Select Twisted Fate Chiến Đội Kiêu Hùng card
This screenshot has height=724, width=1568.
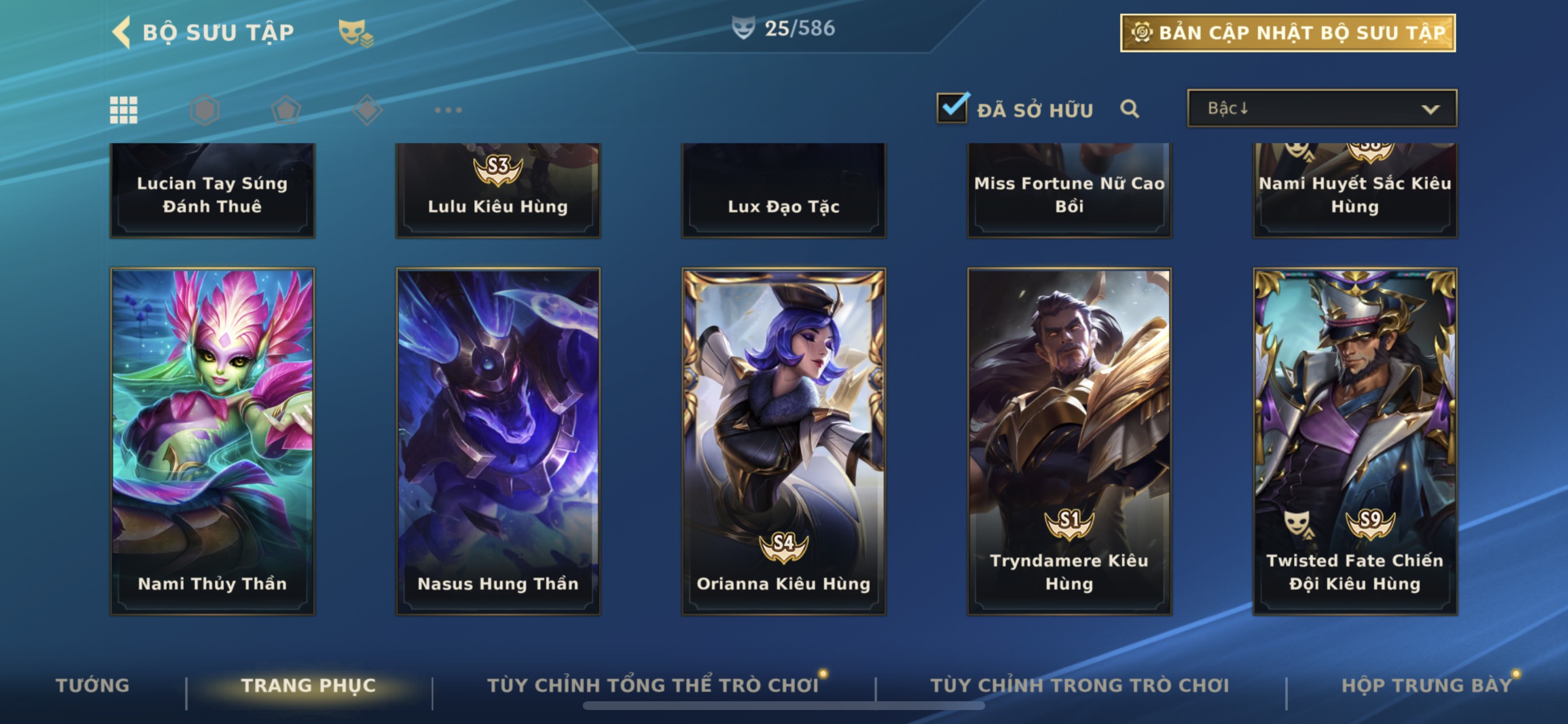(1355, 442)
